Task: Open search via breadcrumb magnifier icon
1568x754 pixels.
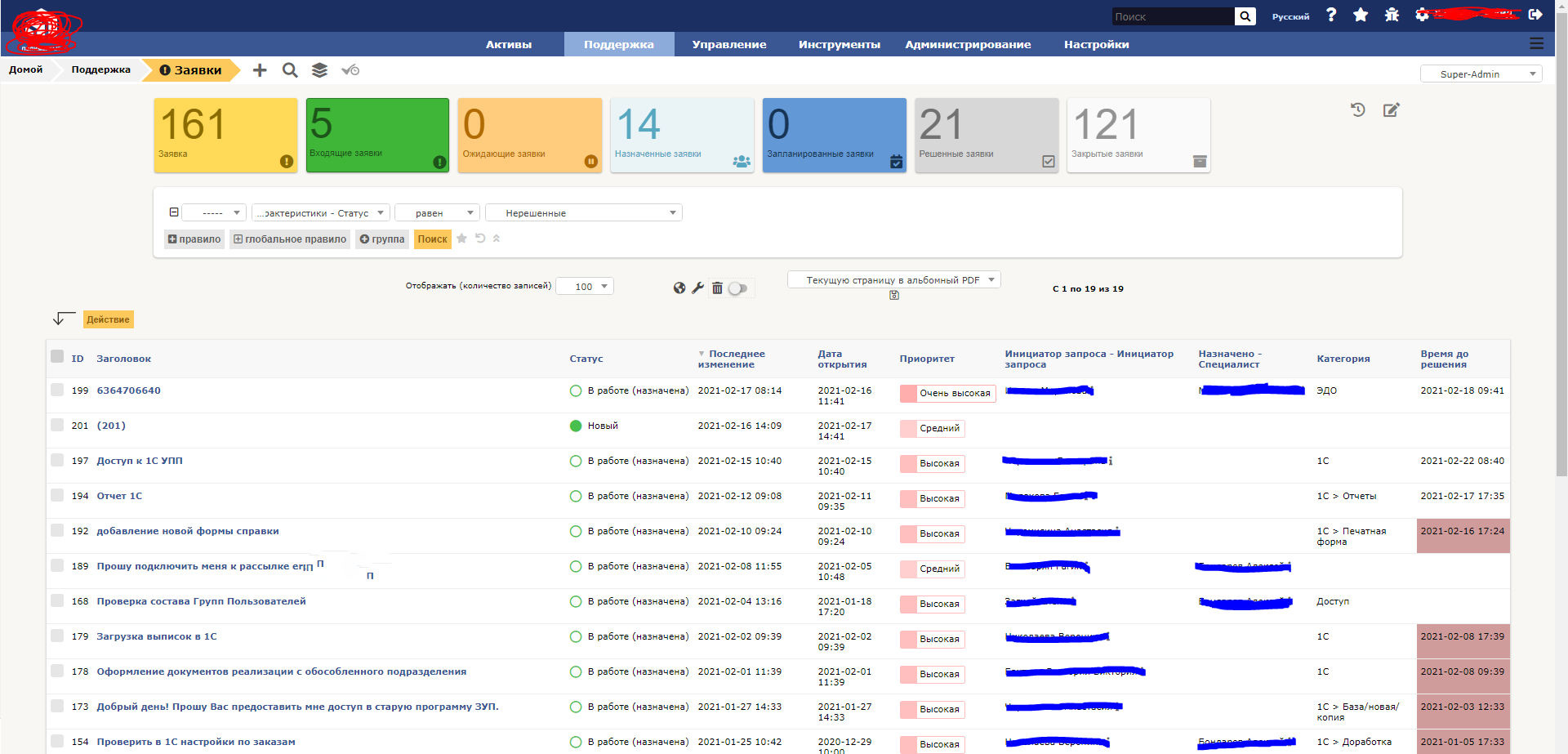Action: [x=290, y=70]
